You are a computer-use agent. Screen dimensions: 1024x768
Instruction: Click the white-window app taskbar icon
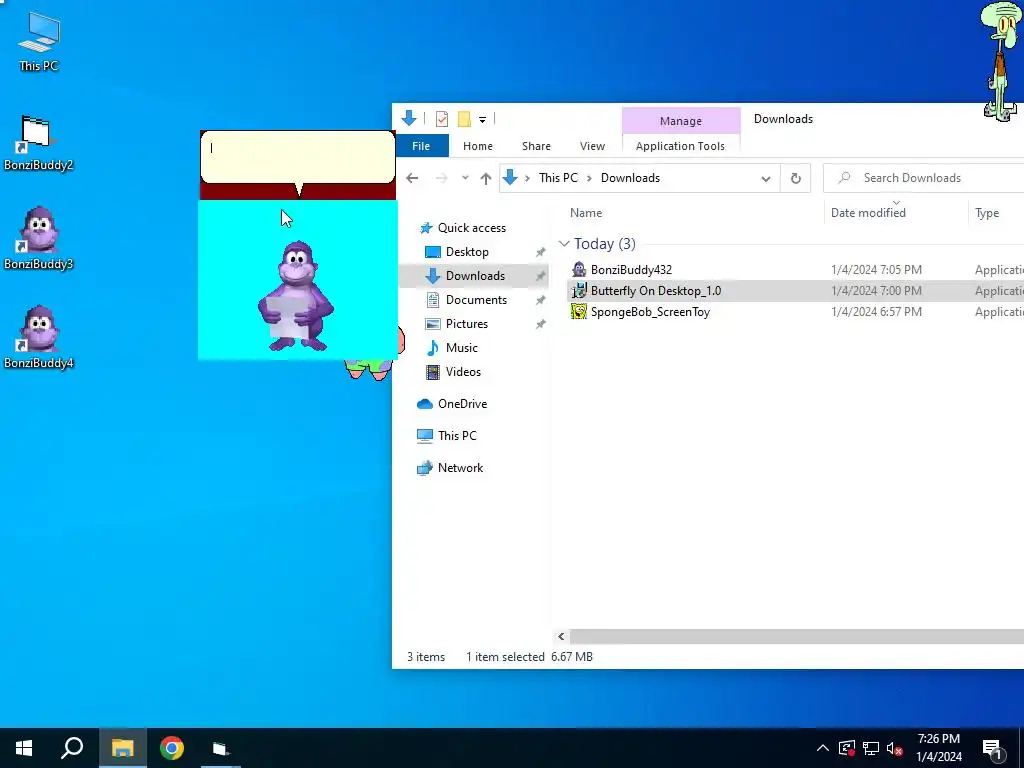pos(221,748)
